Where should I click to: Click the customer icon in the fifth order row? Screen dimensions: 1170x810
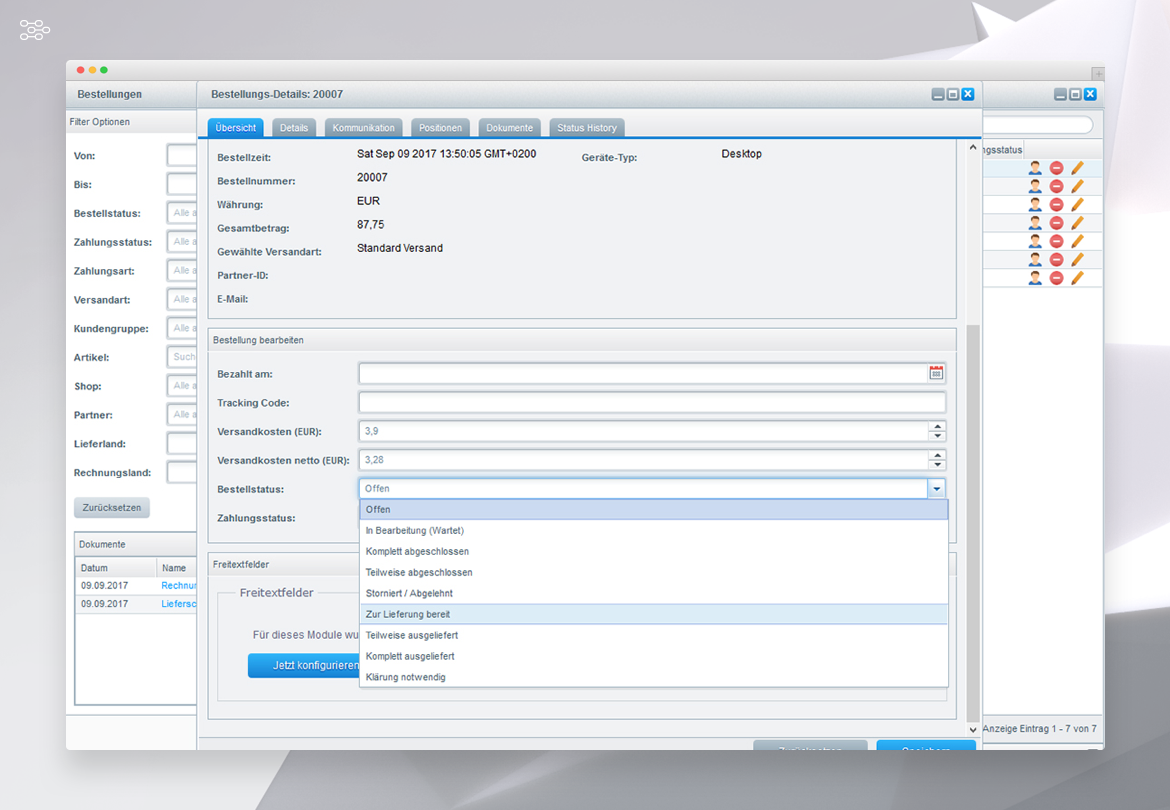1035,241
